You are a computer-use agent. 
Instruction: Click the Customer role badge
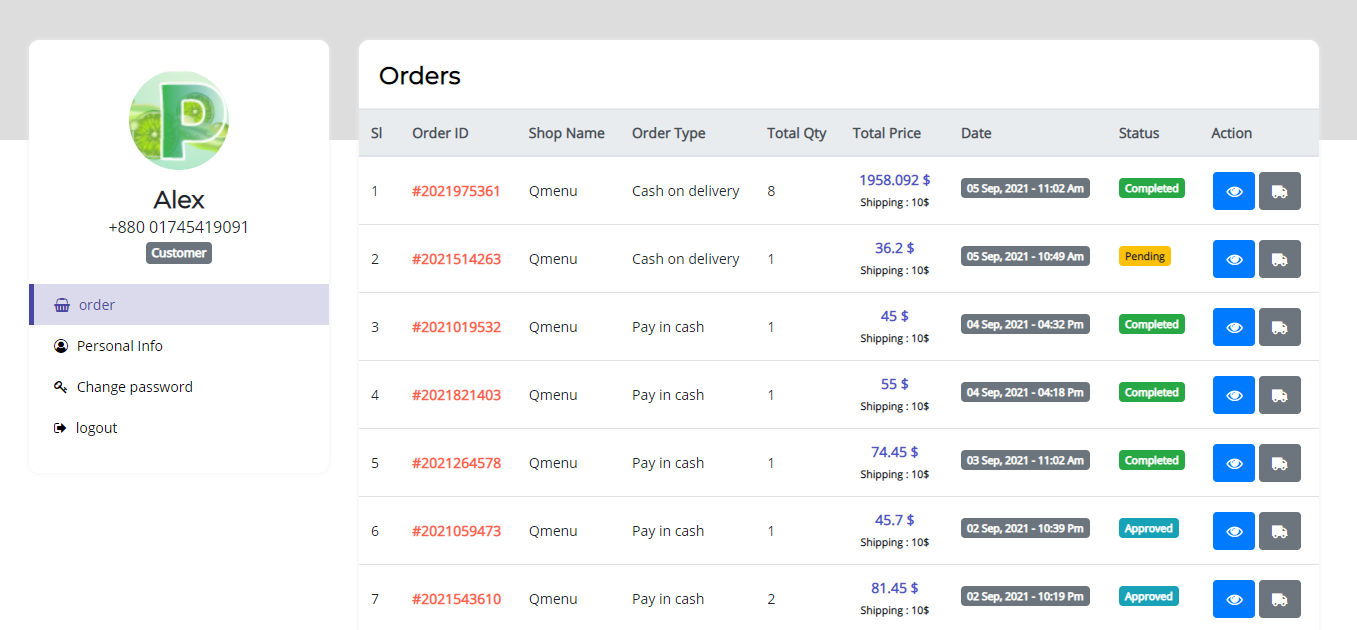tap(179, 253)
